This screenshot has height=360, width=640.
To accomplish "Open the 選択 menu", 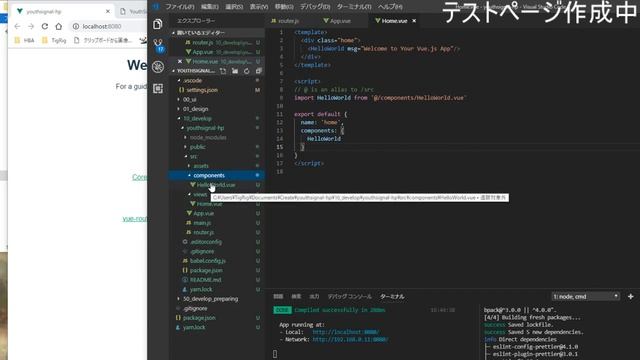I will pos(234,7).
